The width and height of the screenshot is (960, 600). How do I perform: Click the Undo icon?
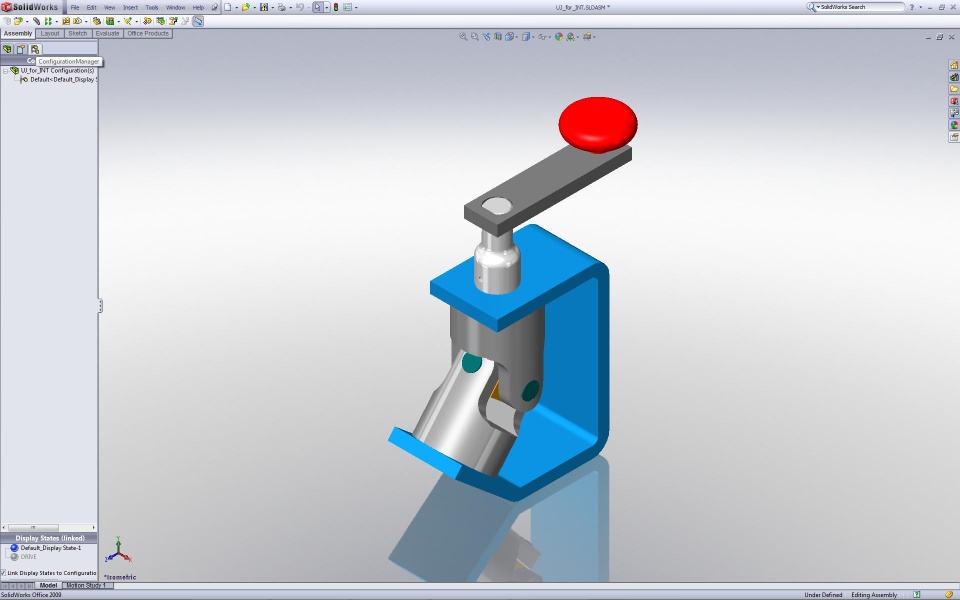point(300,7)
